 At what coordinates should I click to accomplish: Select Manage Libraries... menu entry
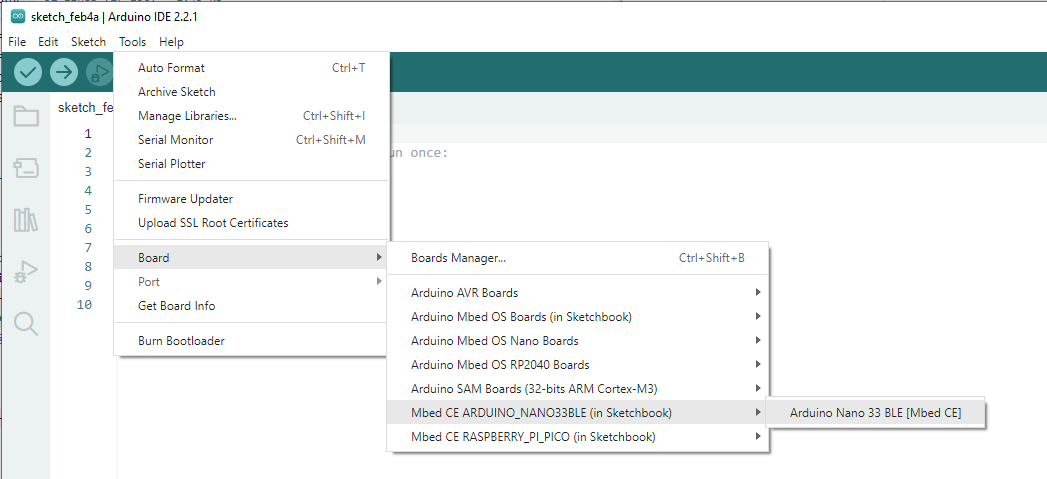tap(251, 116)
